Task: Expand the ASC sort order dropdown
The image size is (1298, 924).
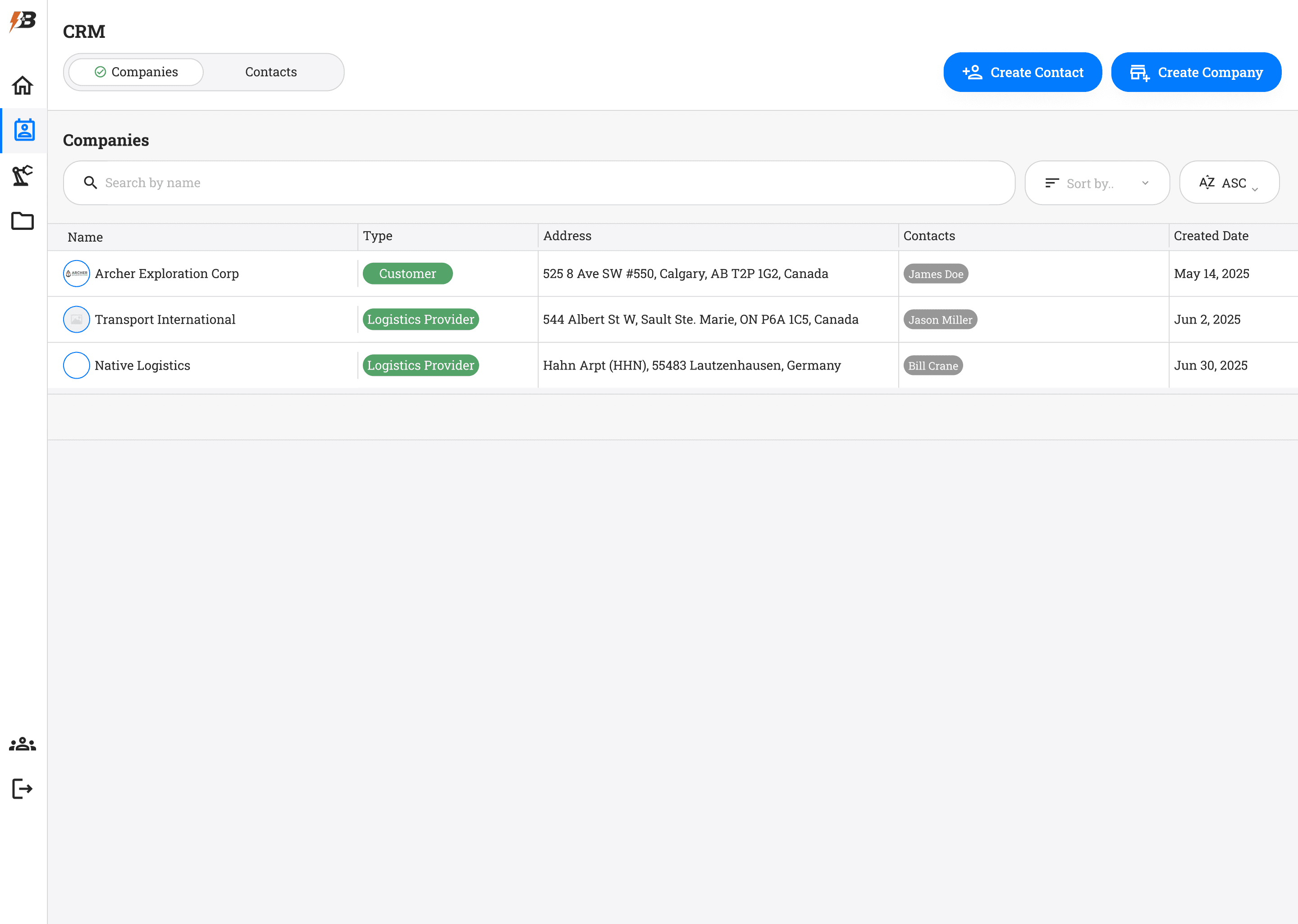Action: 1229,183
